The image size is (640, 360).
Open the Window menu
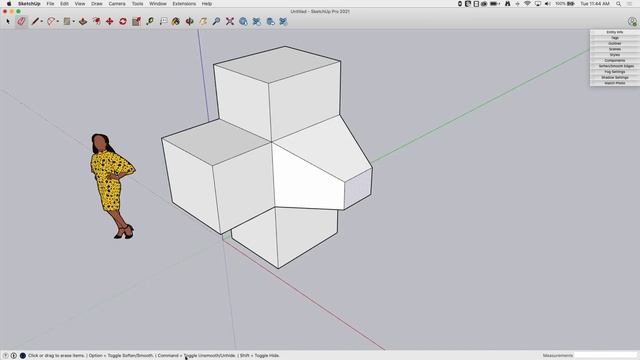(158, 4)
